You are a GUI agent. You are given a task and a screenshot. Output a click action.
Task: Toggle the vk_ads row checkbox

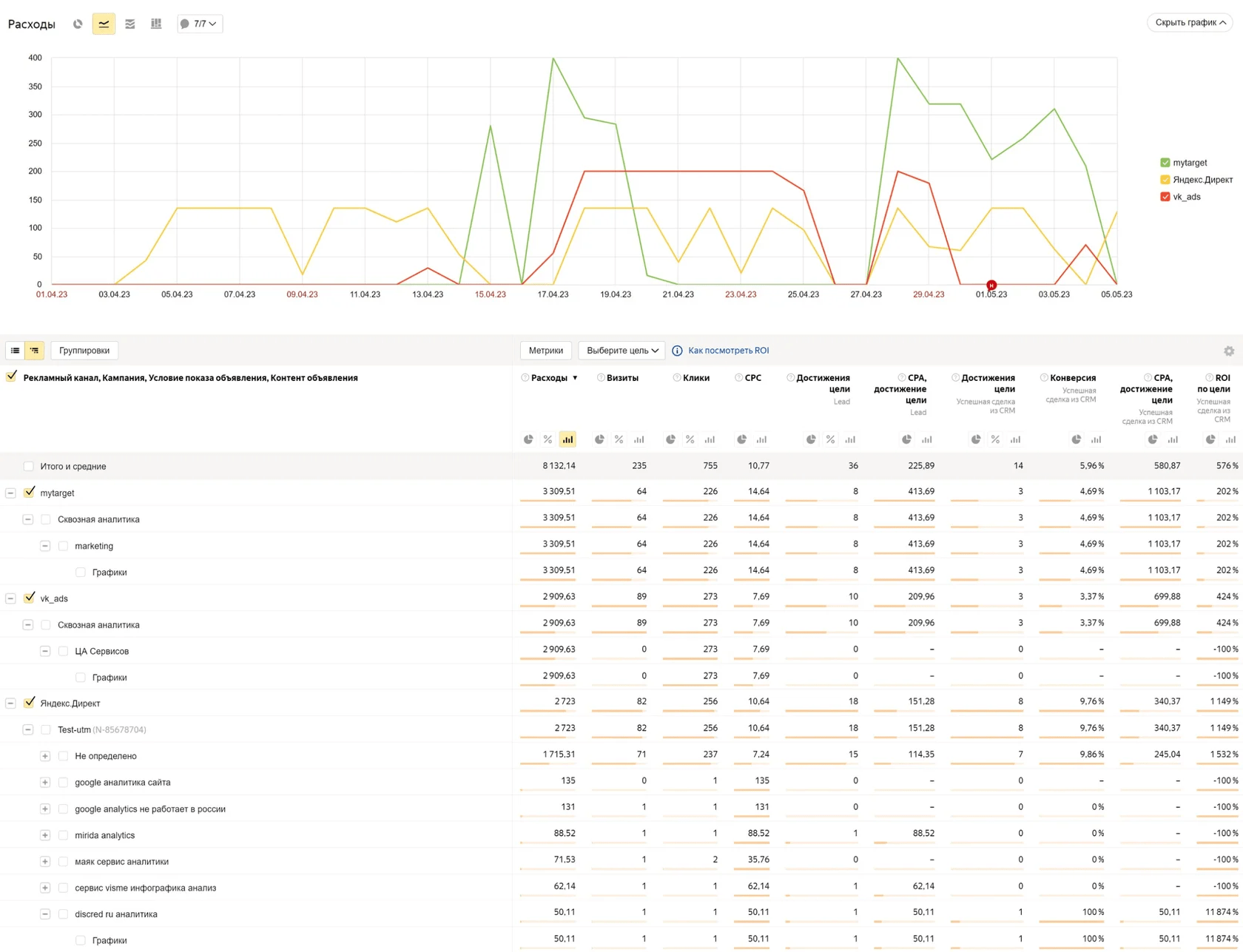pos(30,598)
